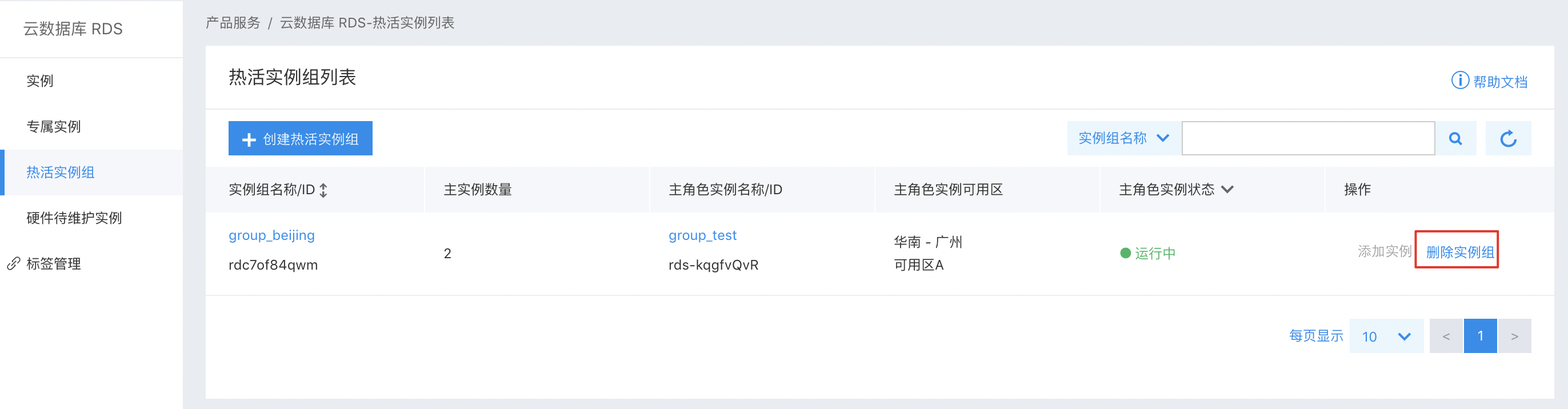The width and height of the screenshot is (1568, 409).
Task: Select page 1 in pagination
Action: 1481,336
